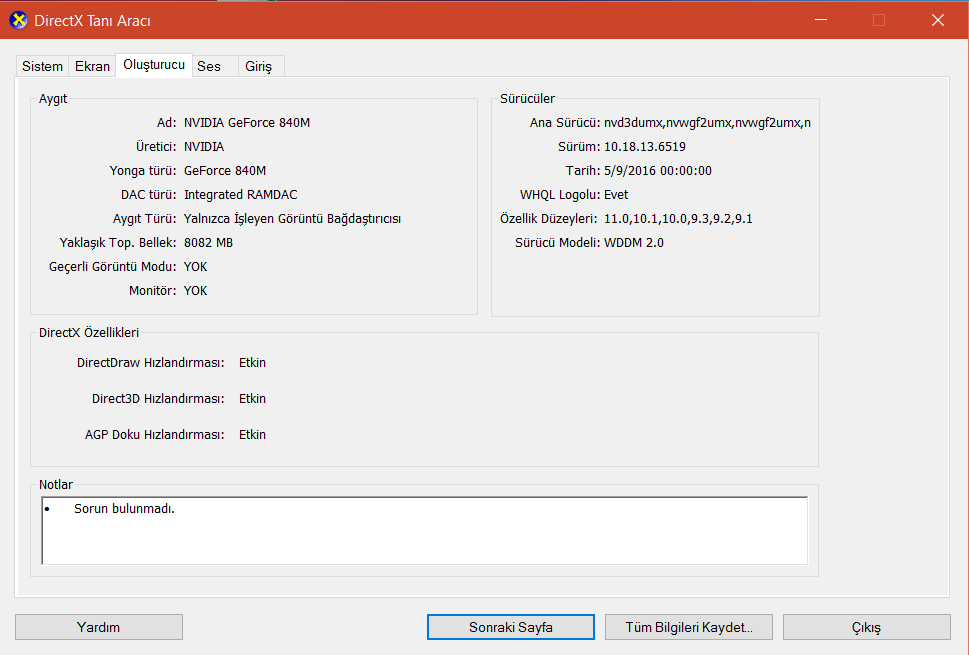Click Üretici value 'NVIDIA'
This screenshot has width=969, height=655.
pos(204,146)
